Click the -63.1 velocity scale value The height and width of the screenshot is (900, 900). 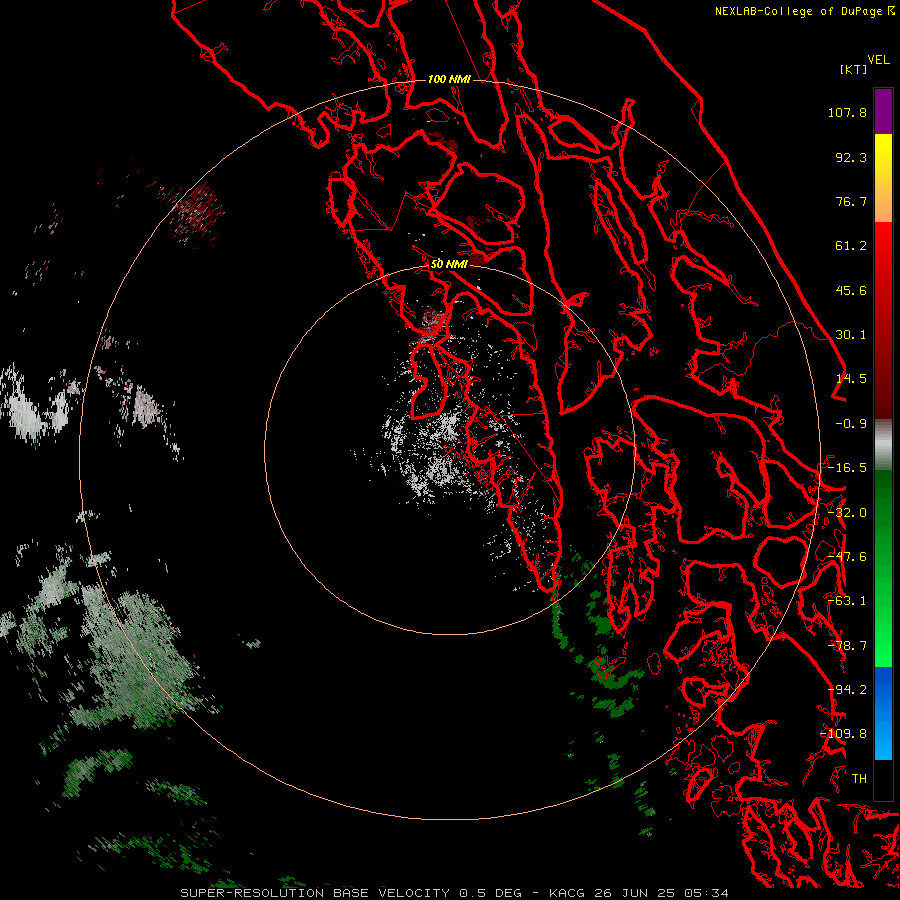point(847,601)
